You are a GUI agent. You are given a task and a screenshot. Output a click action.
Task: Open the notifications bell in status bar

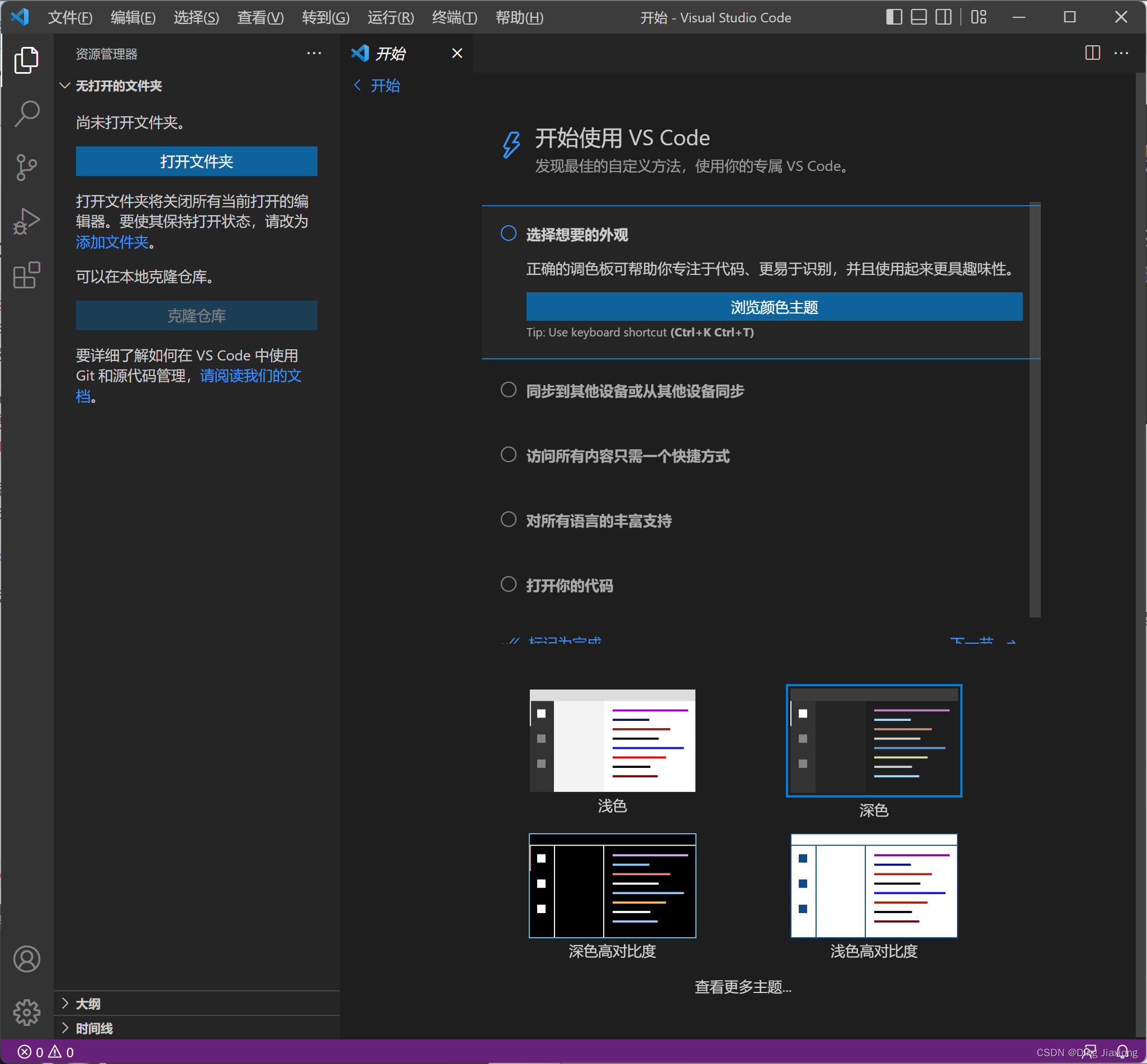coord(1122,1052)
